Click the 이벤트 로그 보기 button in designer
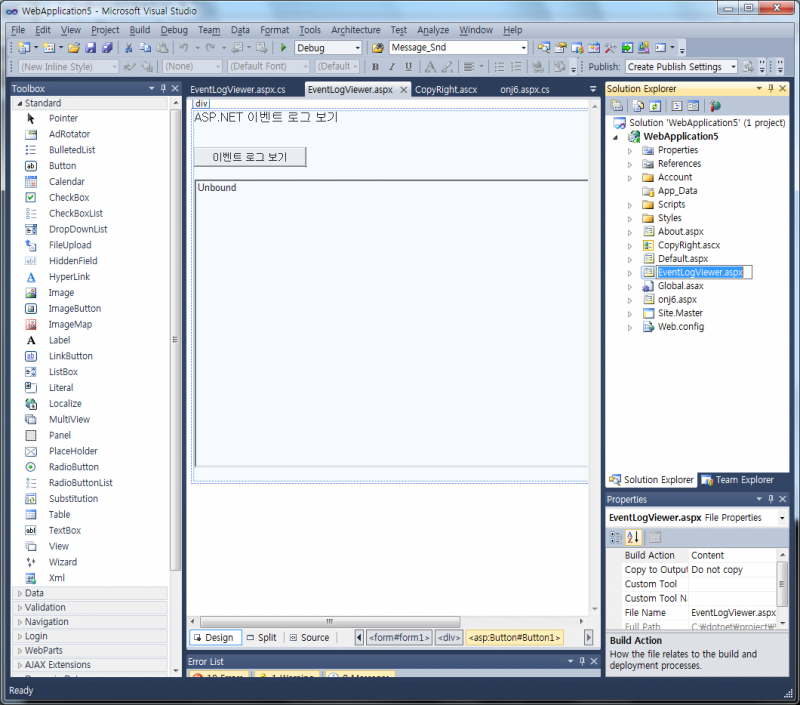The height and width of the screenshot is (705, 800). (250, 157)
